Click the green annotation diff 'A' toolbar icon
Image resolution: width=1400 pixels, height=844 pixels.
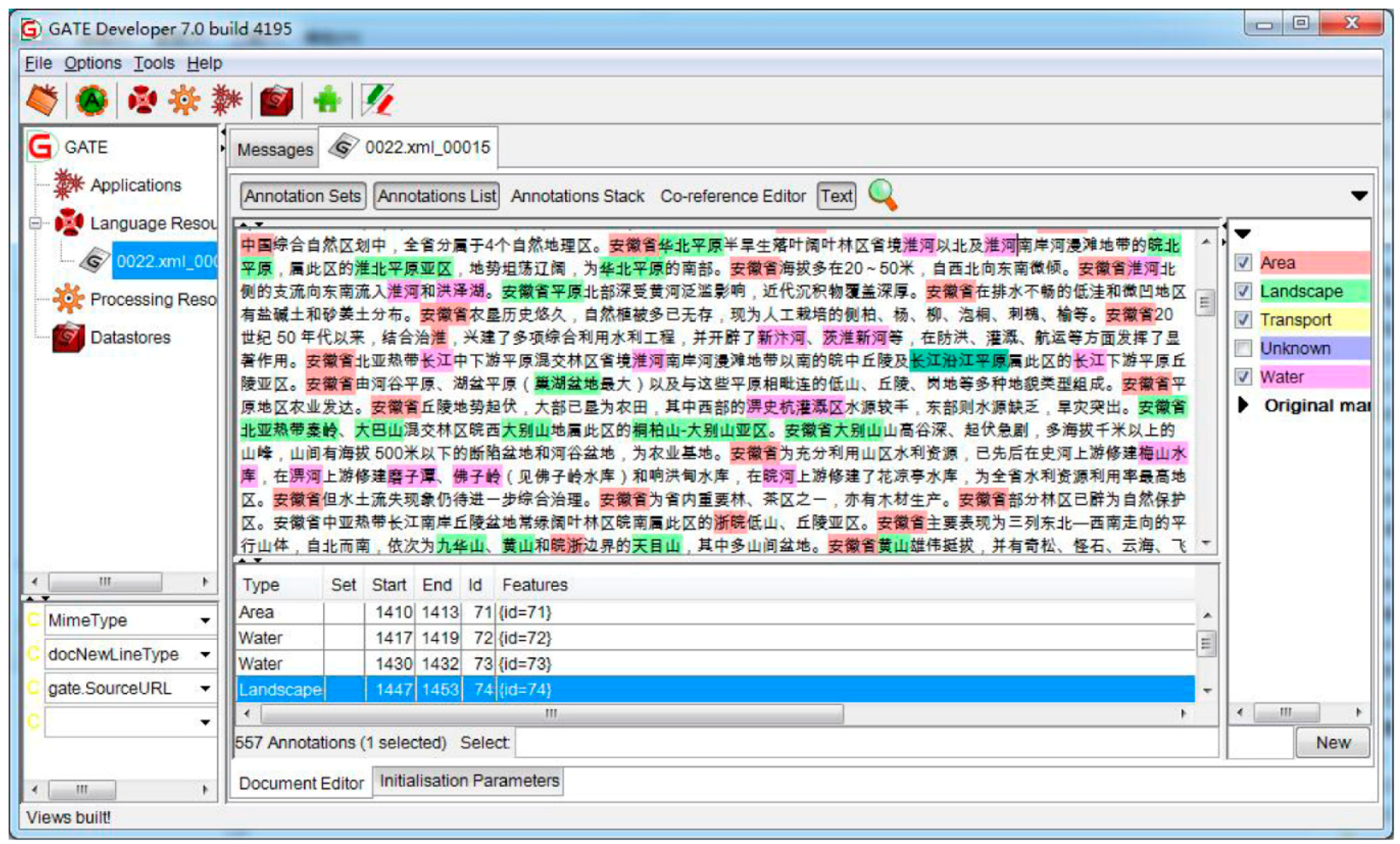tap(91, 101)
